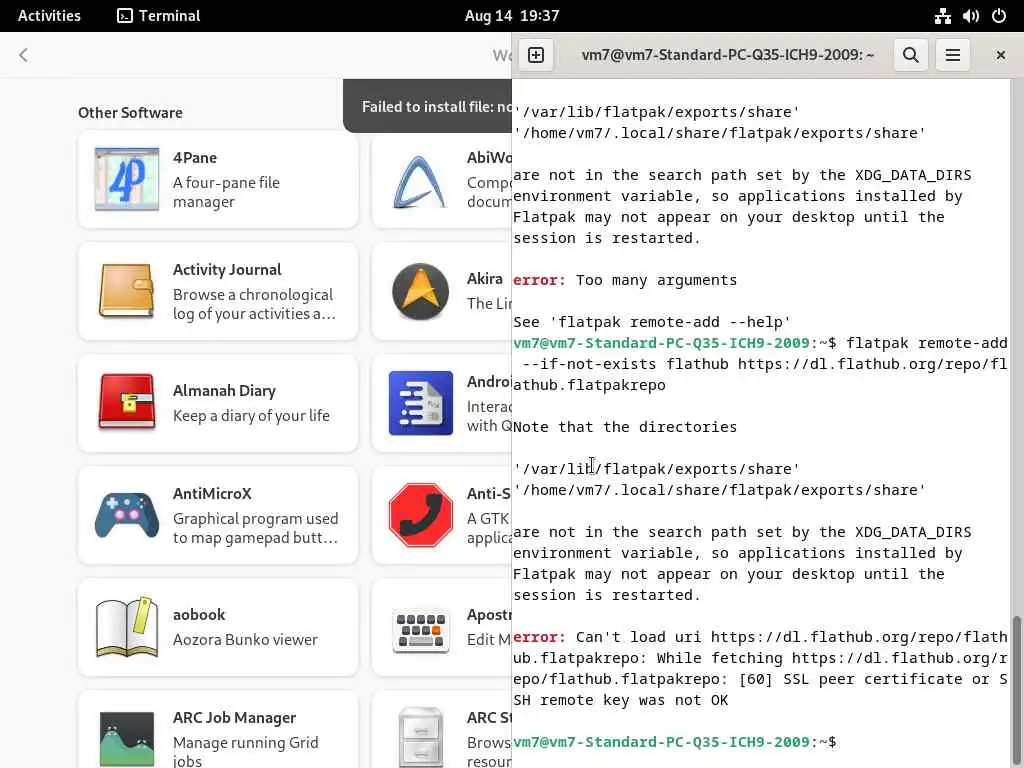Open terminal search
Image resolution: width=1024 pixels, height=768 pixels.
(910, 55)
